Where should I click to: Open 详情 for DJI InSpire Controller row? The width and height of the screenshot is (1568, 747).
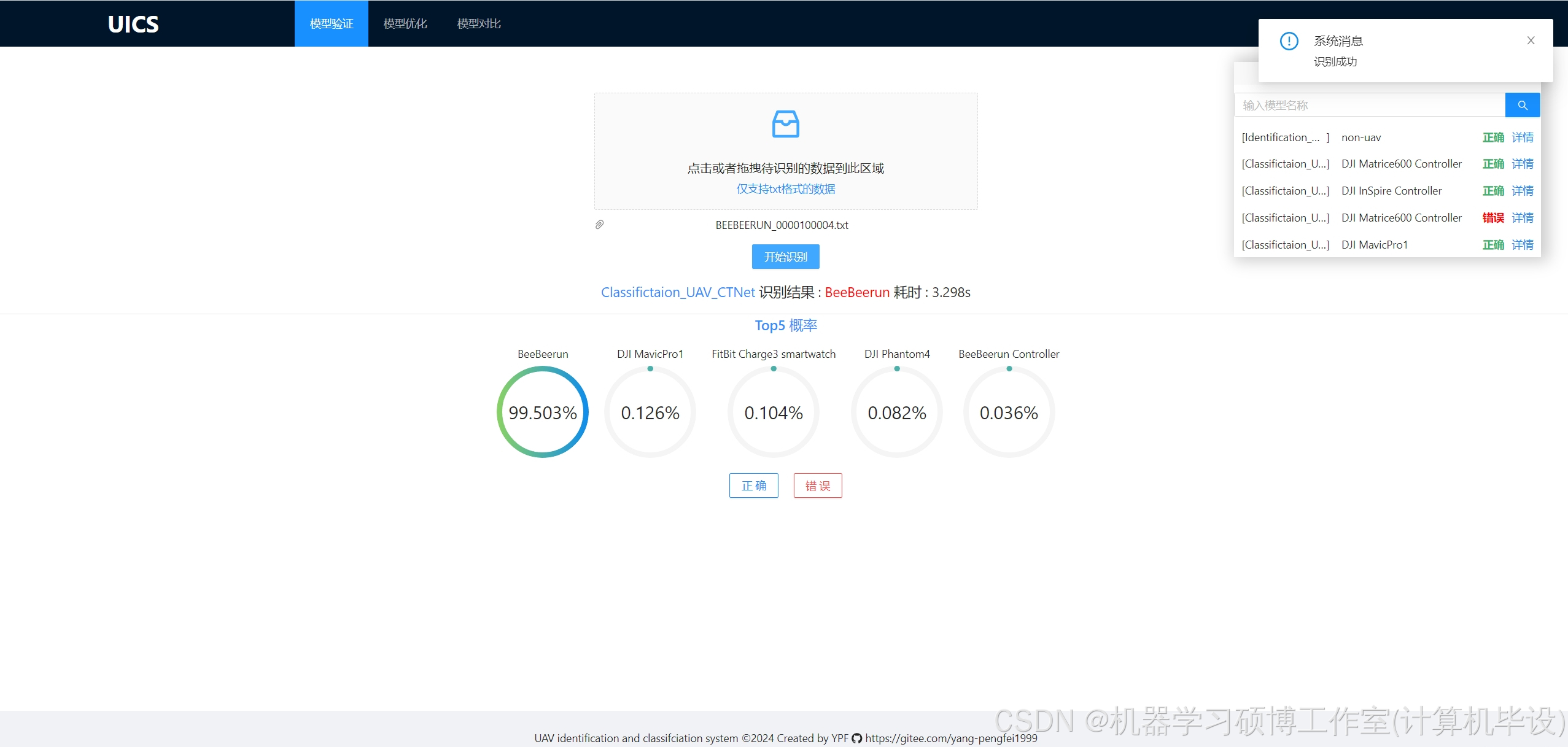(1523, 191)
